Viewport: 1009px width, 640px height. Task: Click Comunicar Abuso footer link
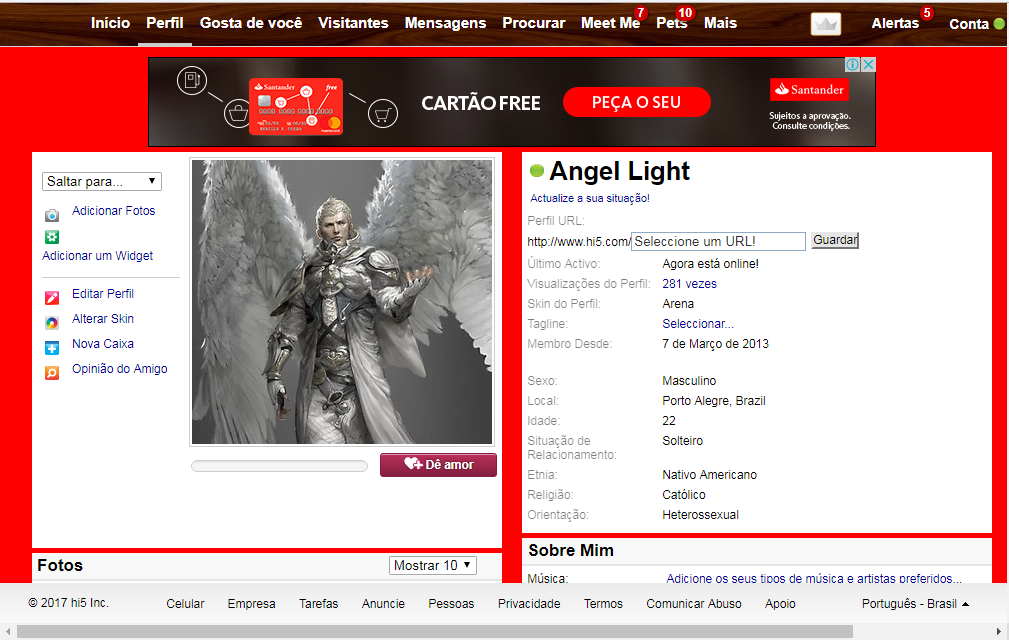(694, 603)
